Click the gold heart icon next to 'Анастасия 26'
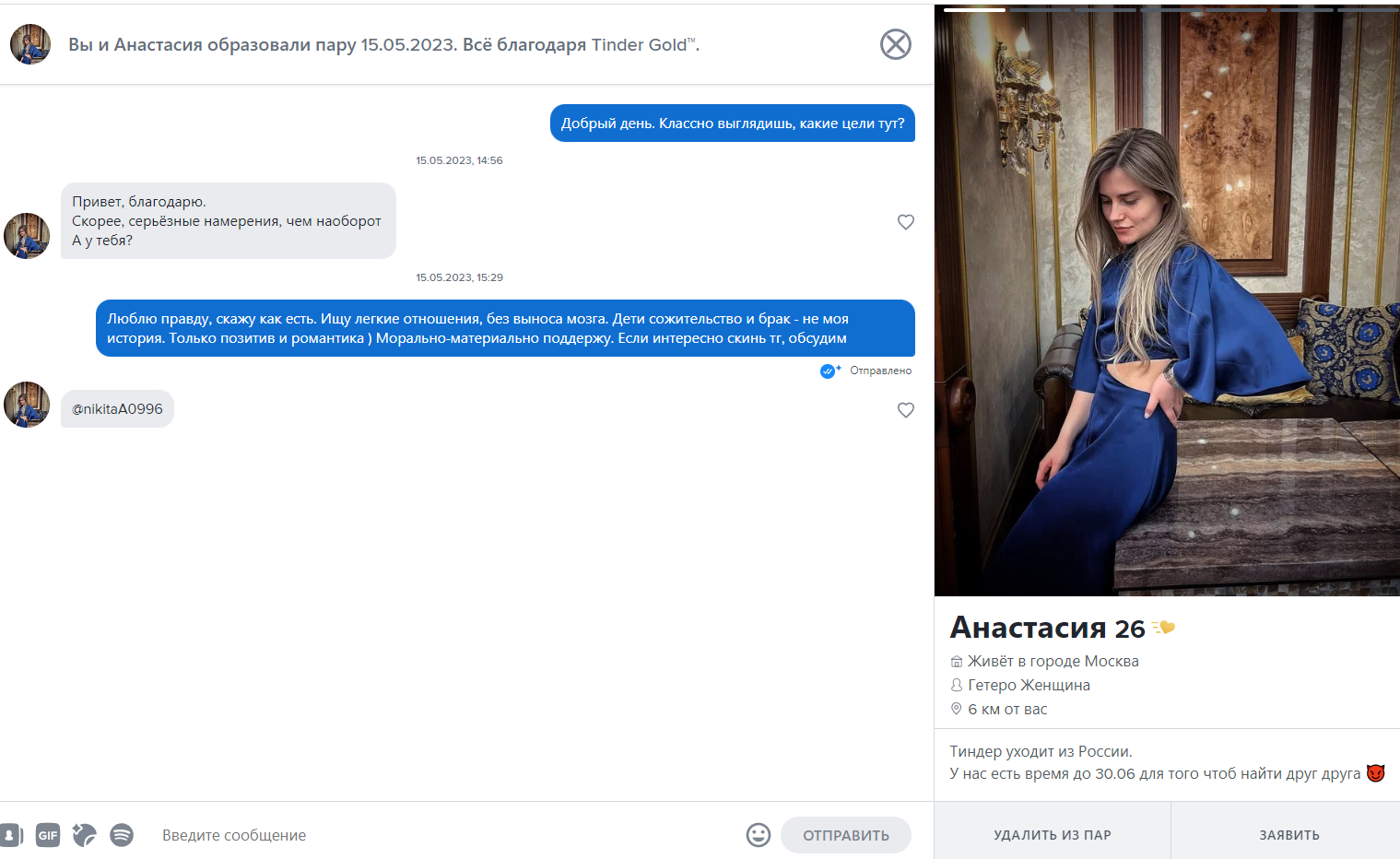The width and height of the screenshot is (1400, 859). coord(1164,628)
